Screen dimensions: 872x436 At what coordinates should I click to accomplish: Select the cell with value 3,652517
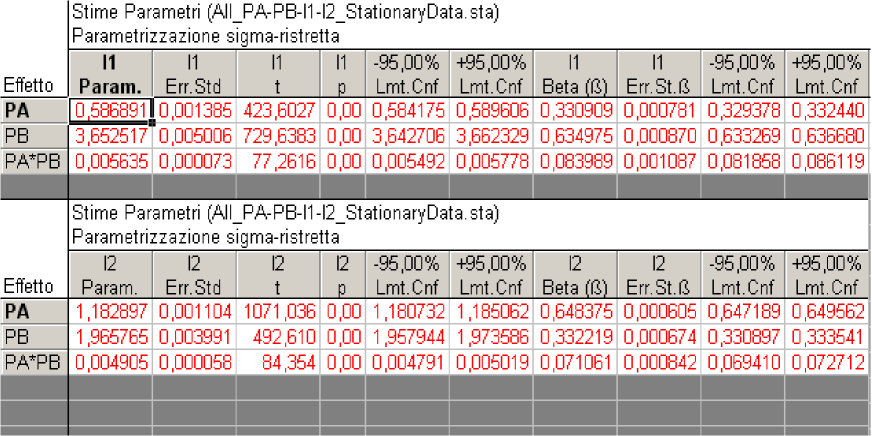click(x=110, y=132)
